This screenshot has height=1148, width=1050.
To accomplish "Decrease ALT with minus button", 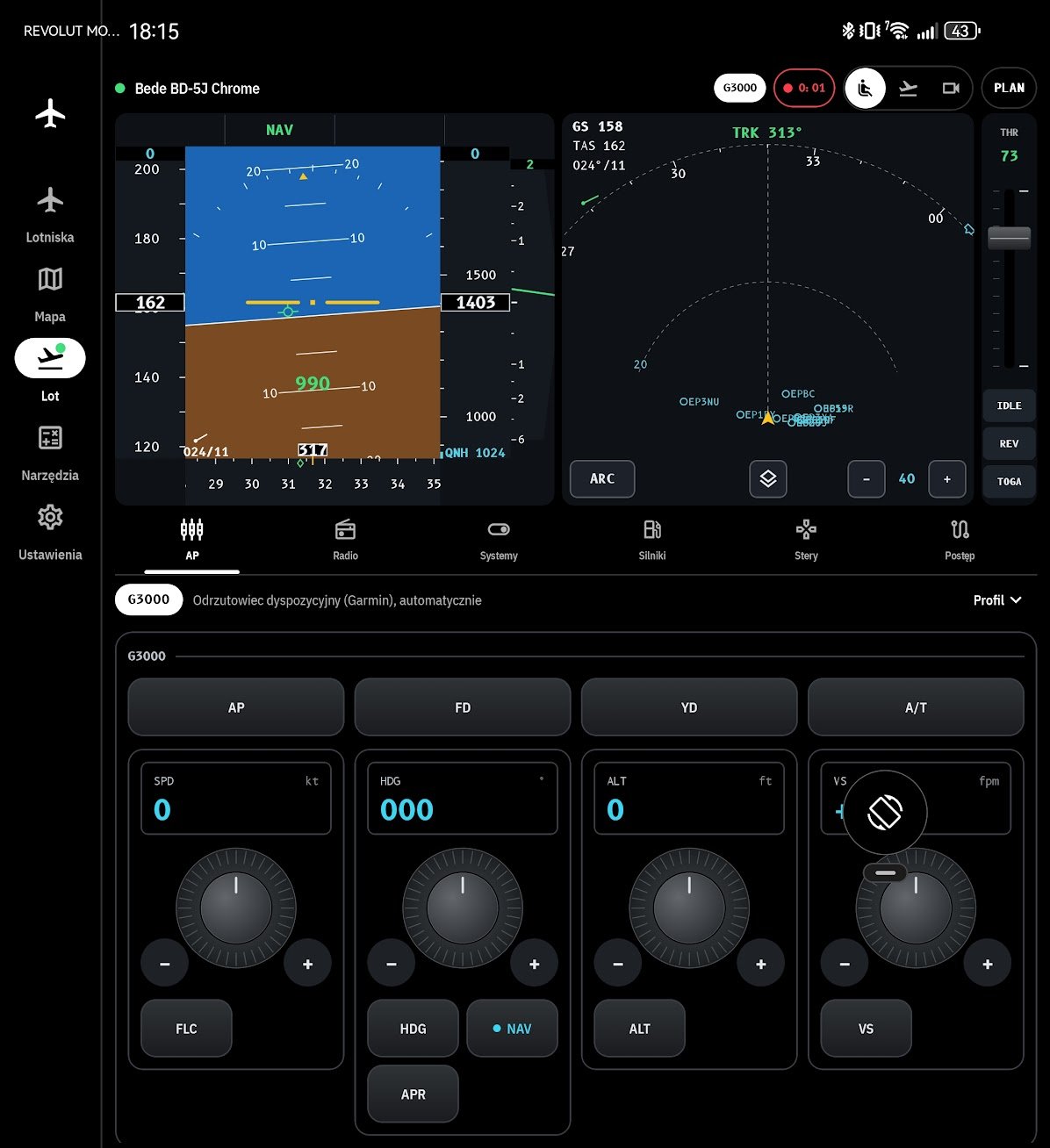I will click(617, 964).
